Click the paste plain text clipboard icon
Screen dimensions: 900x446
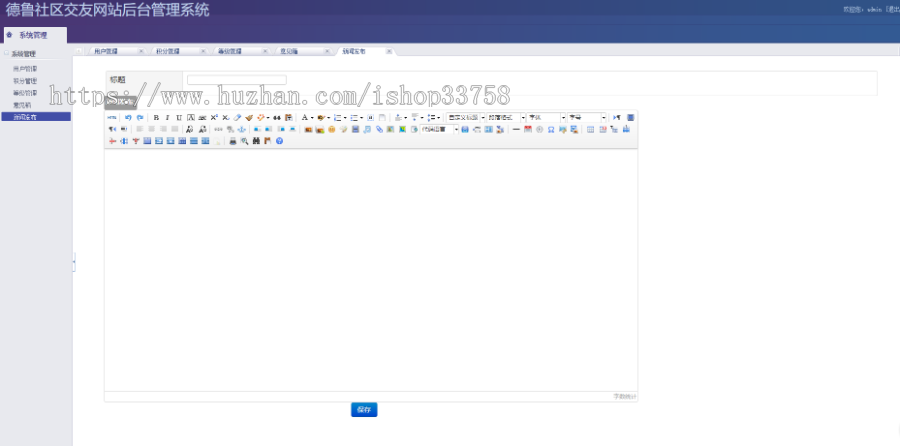pyautogui.click(x=289, y=118)
